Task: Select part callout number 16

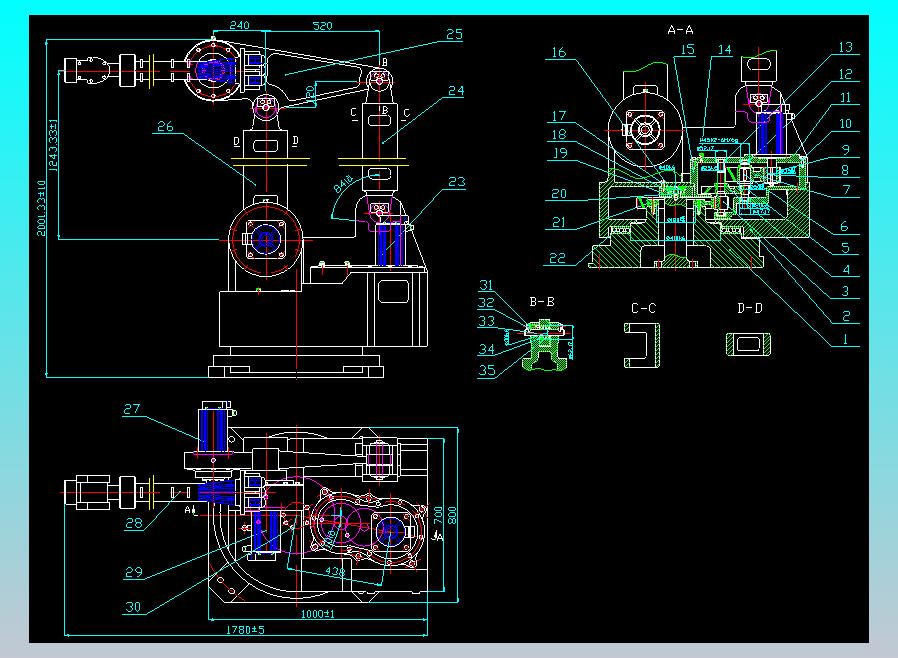Action: tap(558, 53)
